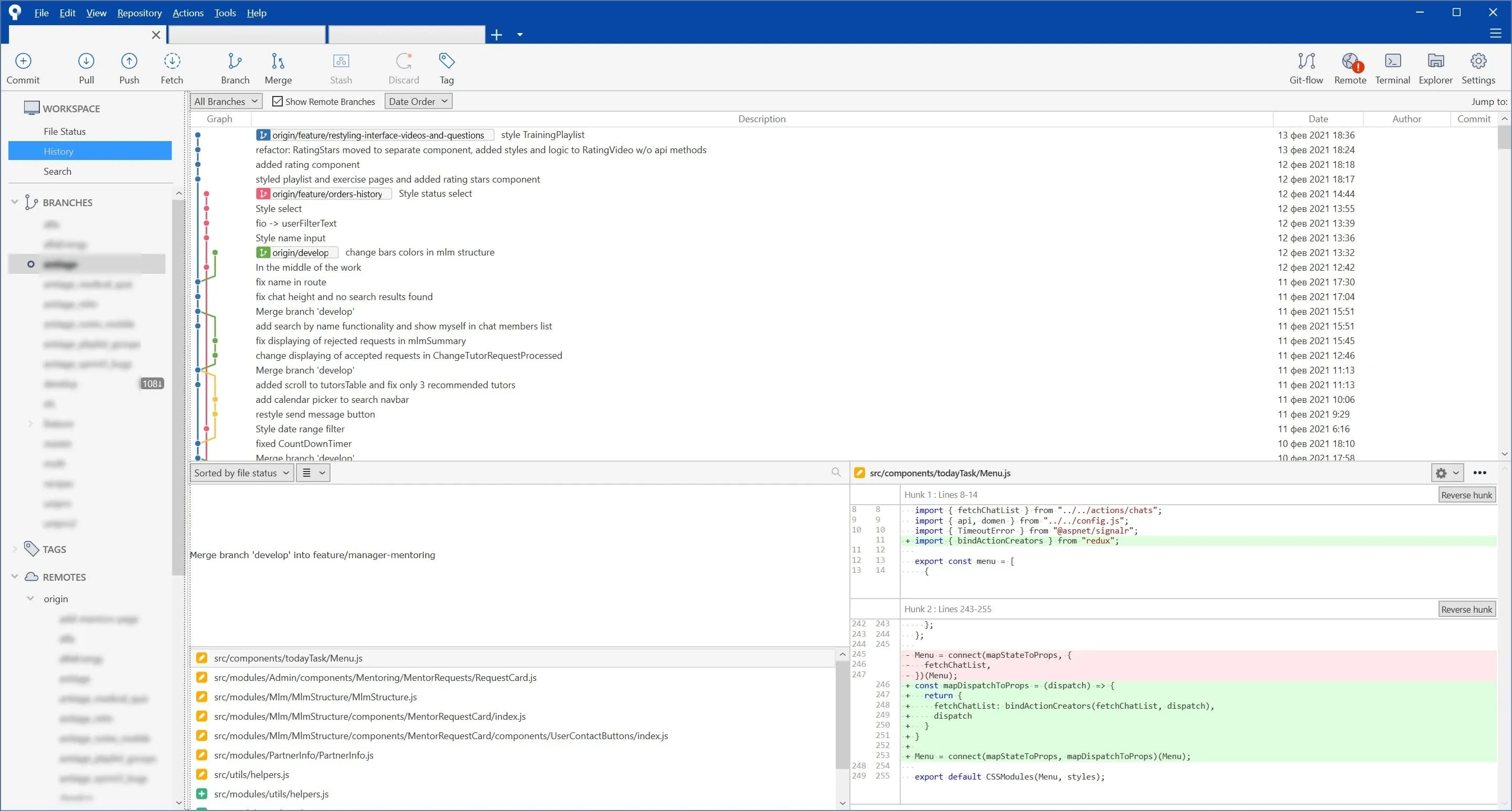Open Merge from the toolbar
Image resolution: width=1512 pixels, height=811 pixels.
[x=278, y=61]
